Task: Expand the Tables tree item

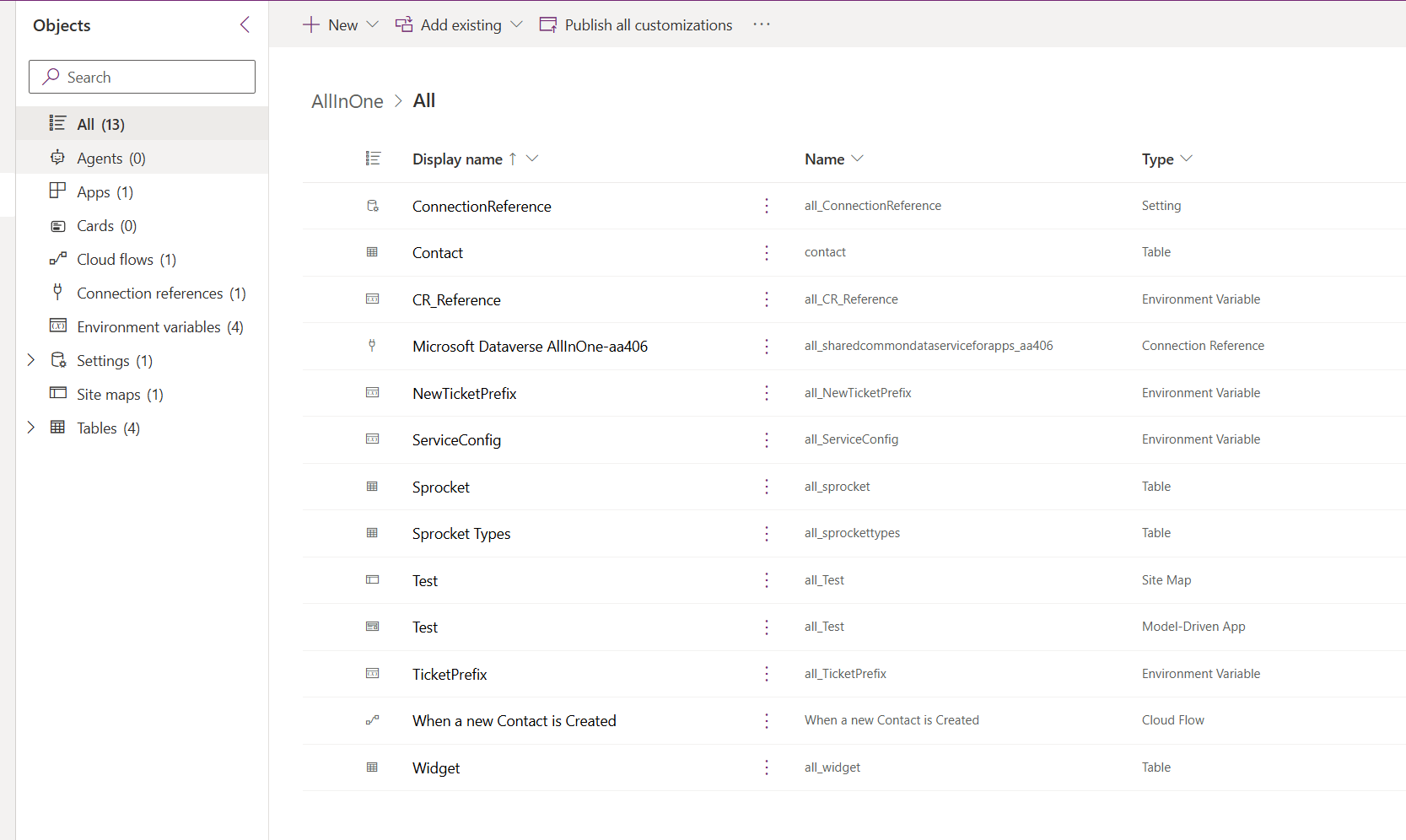Action: (31, 428)
